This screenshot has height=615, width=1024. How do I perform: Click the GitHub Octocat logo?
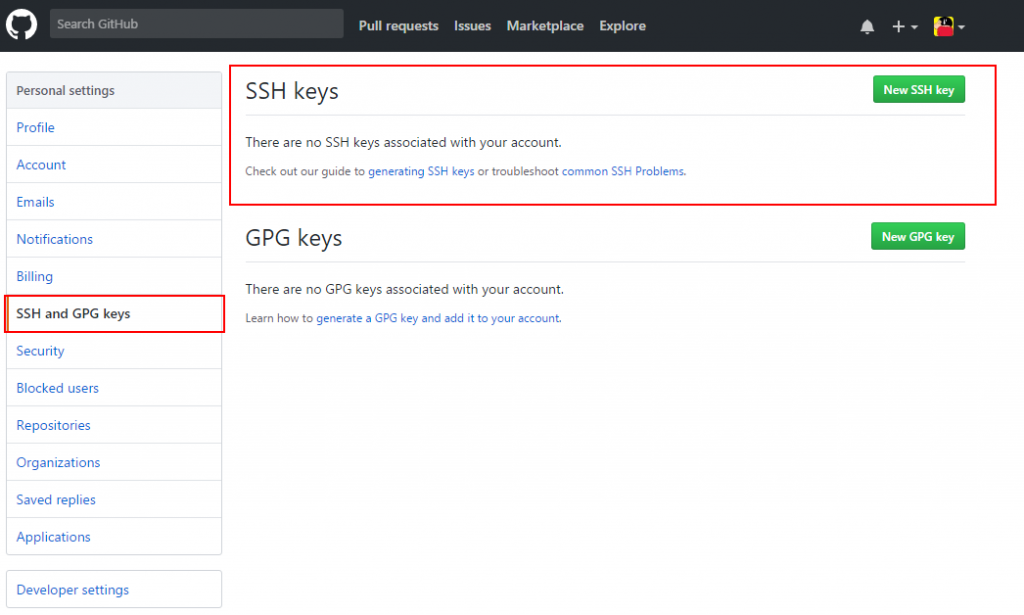22,25
